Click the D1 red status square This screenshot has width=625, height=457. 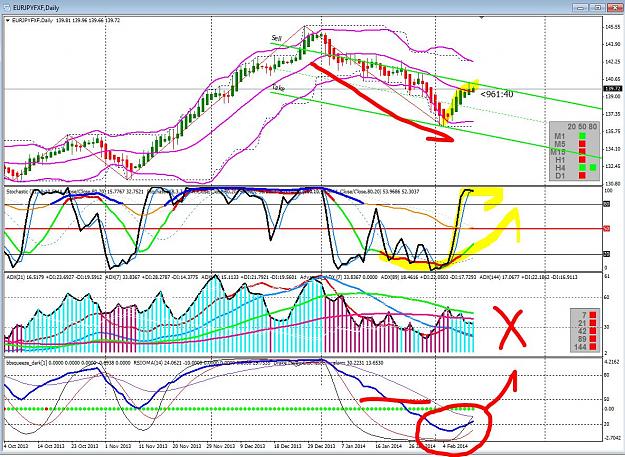(582, 175)
